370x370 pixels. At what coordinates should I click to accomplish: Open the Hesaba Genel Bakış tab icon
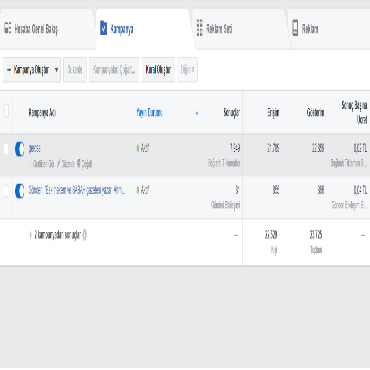(x=8, y=28)
